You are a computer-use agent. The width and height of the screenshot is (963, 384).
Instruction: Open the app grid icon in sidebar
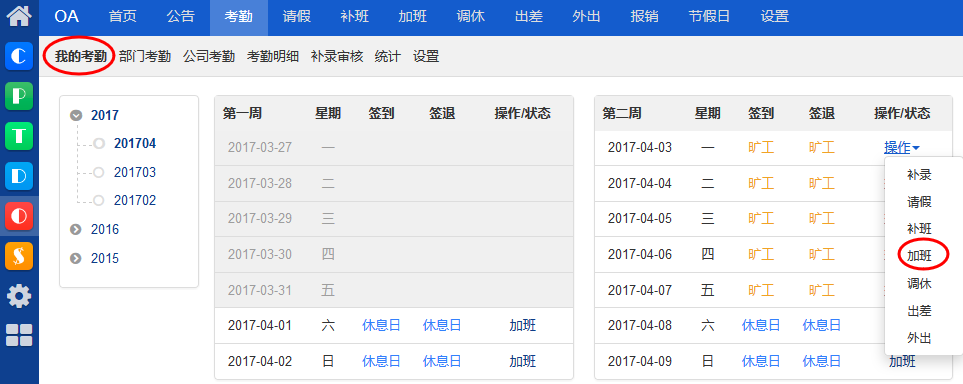19,335
